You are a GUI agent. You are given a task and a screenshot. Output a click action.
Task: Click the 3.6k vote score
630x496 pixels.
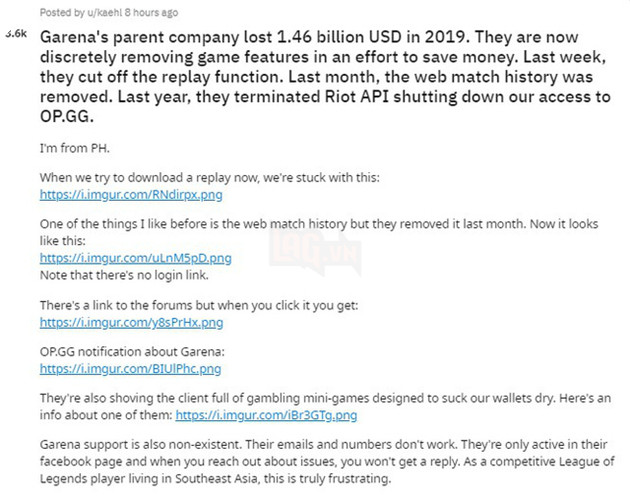coord(16,34)
